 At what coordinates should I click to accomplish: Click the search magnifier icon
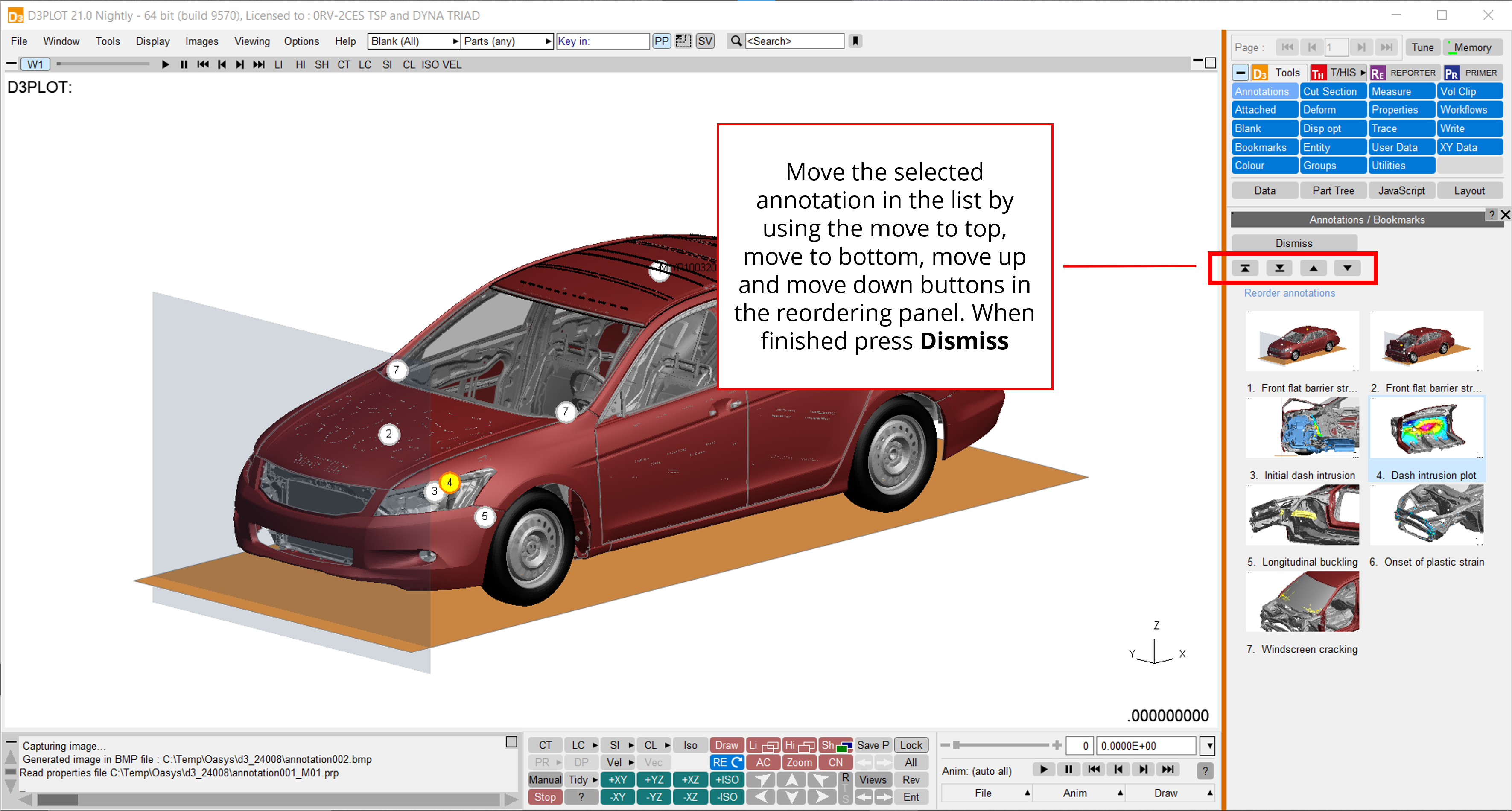736,41
